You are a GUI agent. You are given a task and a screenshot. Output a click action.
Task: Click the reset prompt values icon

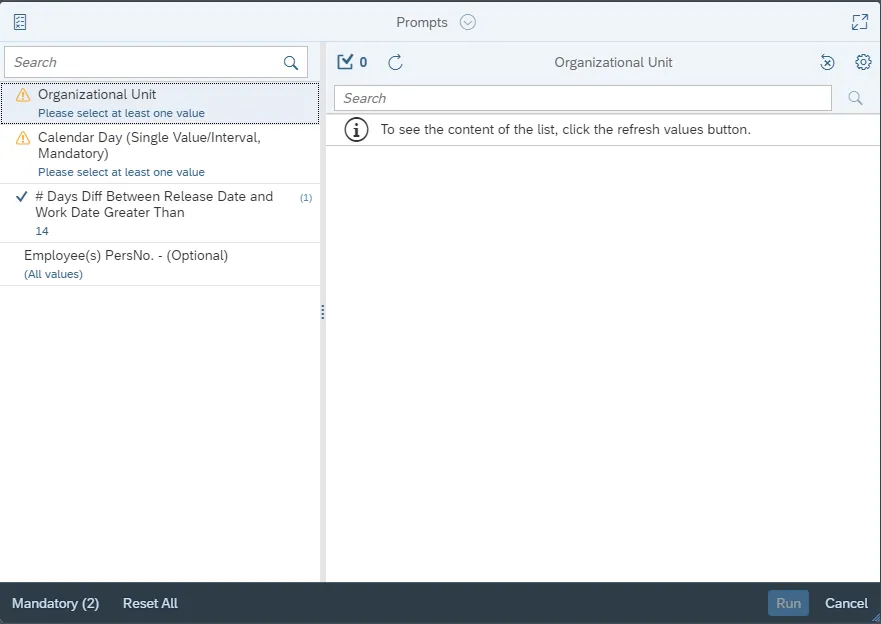click(827, 62)
